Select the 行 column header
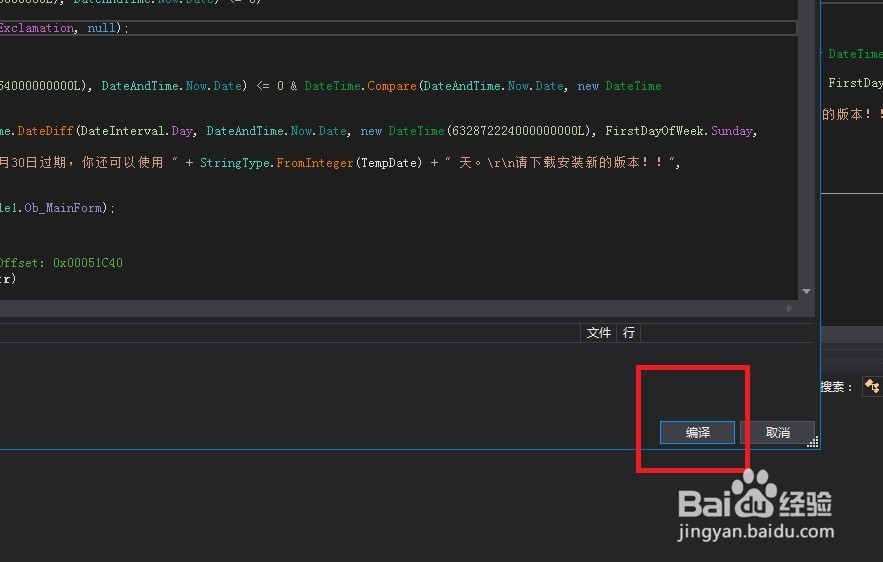 coord(629,333)
